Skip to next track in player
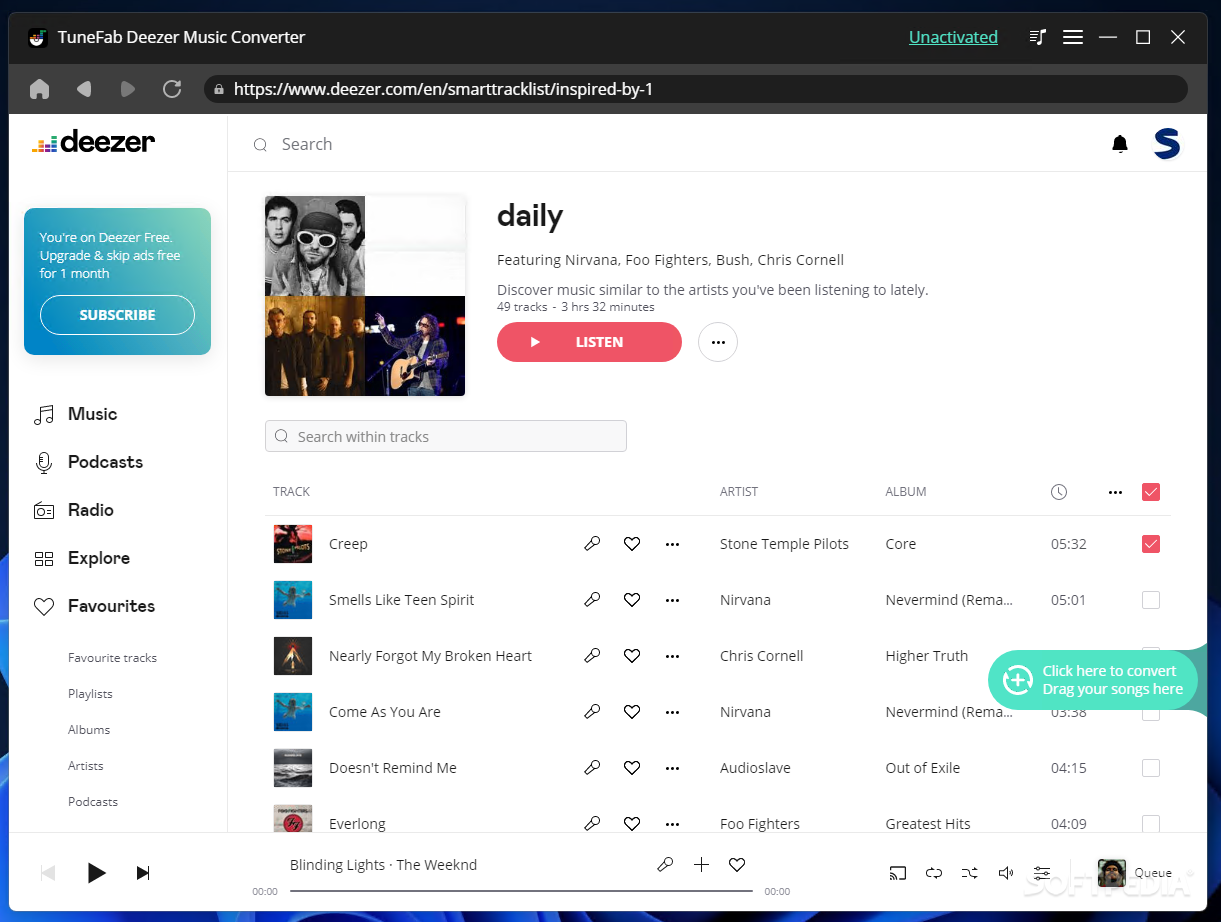The height and width of the screenshot is (922, 1221). click(143, 873)
